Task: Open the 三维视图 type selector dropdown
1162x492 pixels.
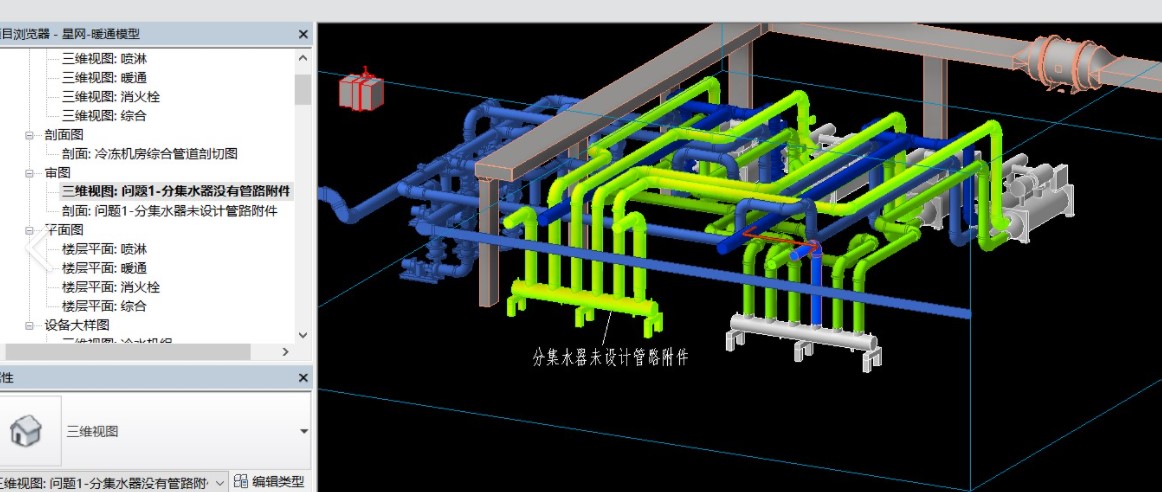Action: click(303, 431)
